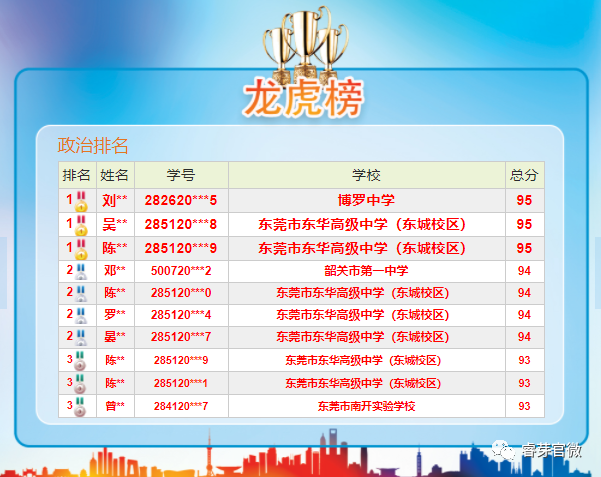Select the name cell 罗**
The width and height of the screenshot is (601, 477).
pos(115,315)
